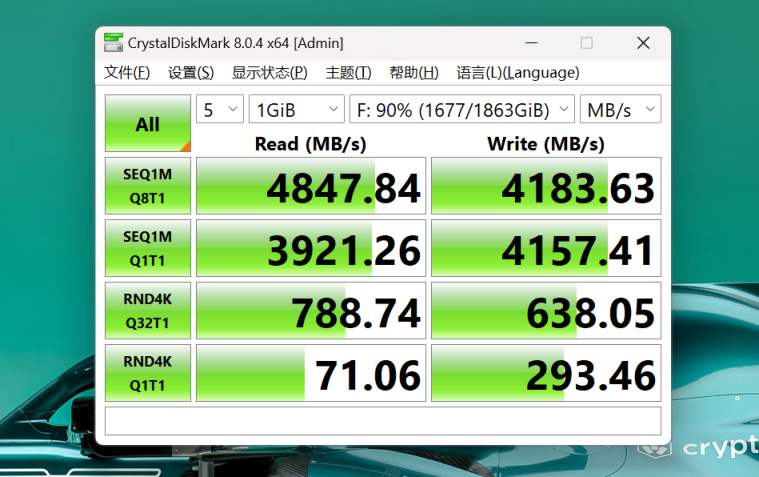Run the RND4K Q32T1 benchmark

pos(148,311)
